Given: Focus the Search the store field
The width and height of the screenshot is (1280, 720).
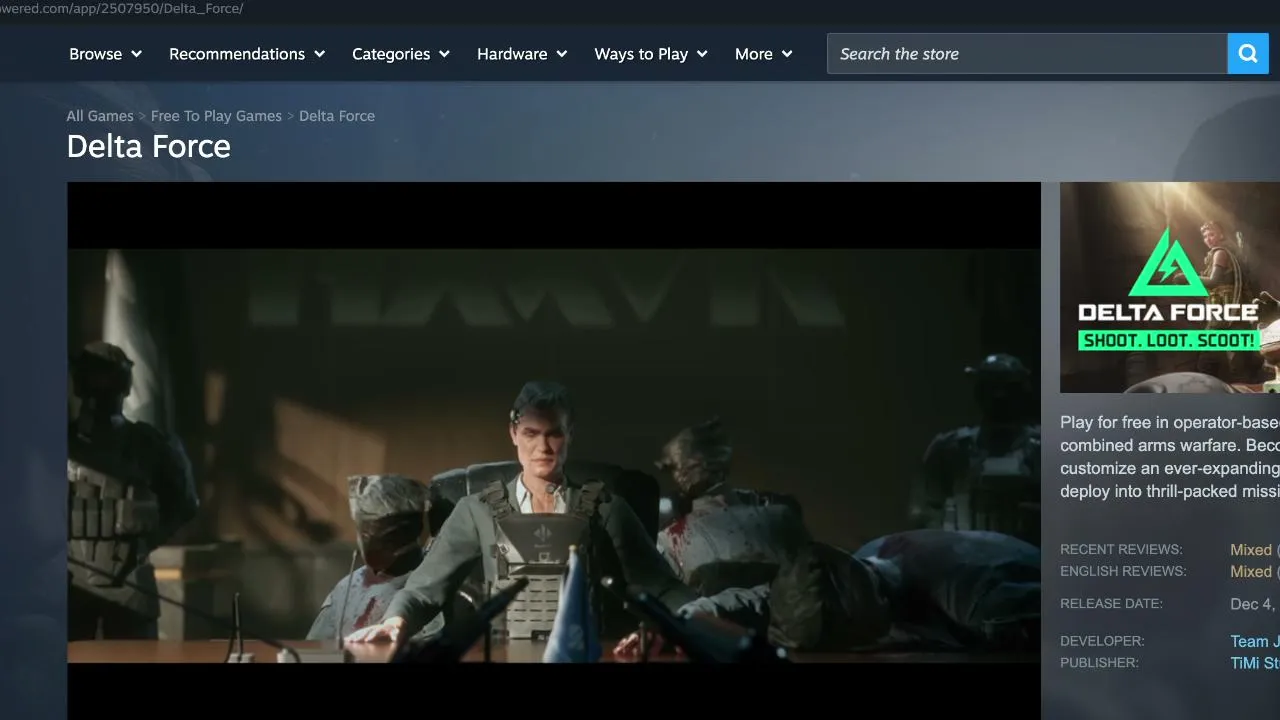Looking at the screenshot, I should tap(1027, 54).
